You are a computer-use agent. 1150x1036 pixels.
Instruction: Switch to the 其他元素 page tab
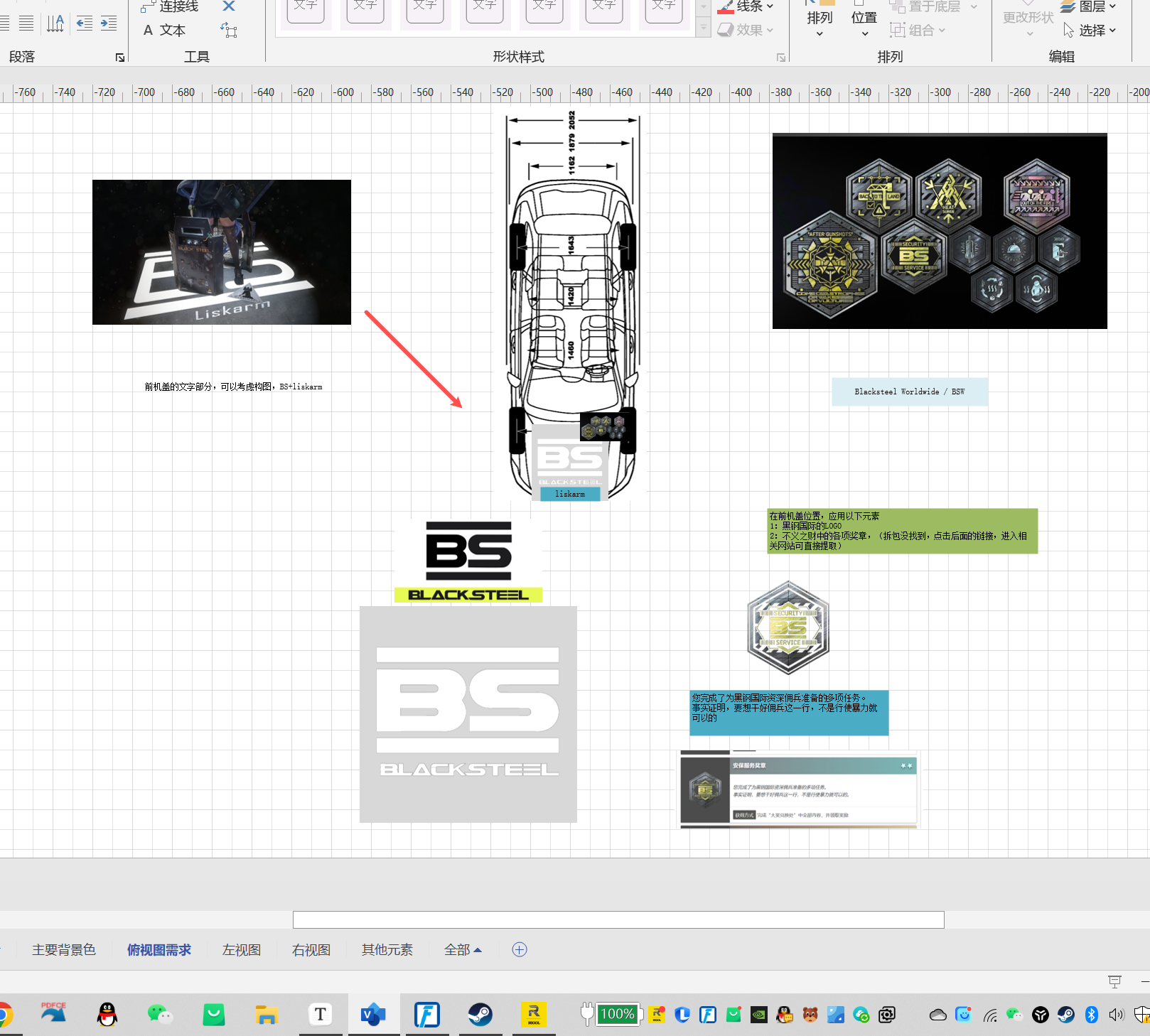point(387,950)
